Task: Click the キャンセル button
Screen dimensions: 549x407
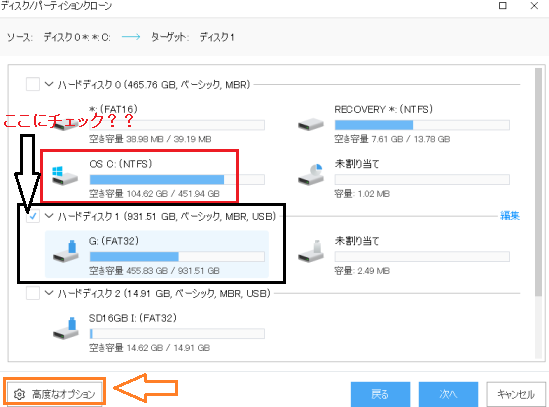Action: tap(516, 394)
